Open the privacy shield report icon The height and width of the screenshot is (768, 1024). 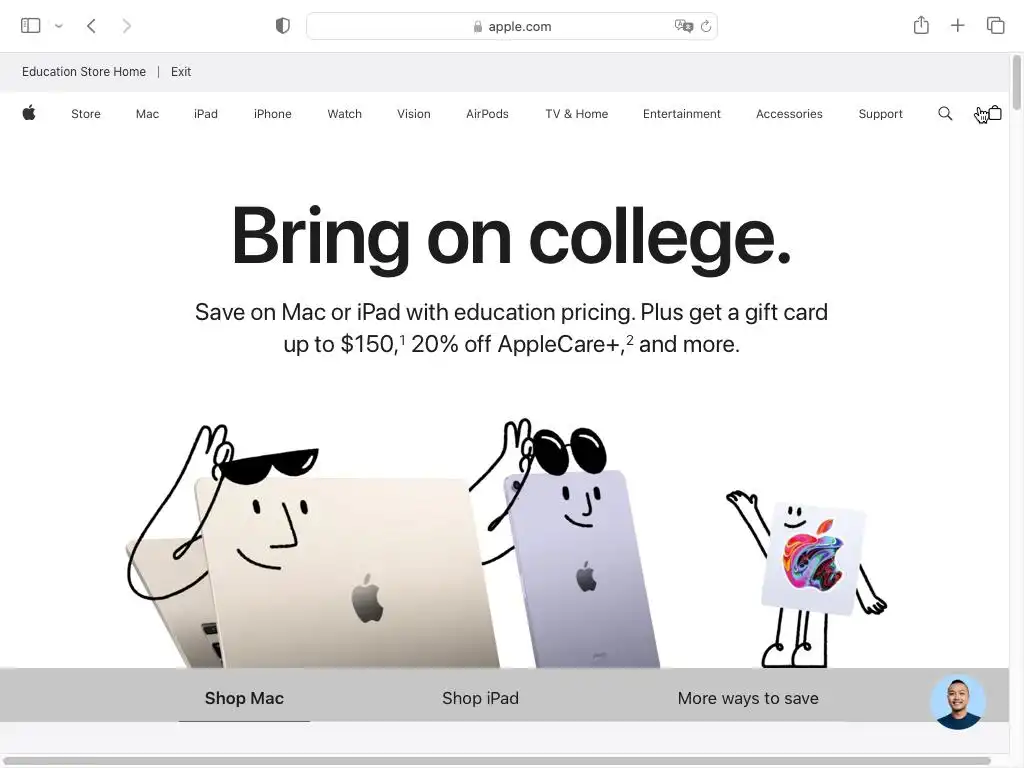pos(283,26)
